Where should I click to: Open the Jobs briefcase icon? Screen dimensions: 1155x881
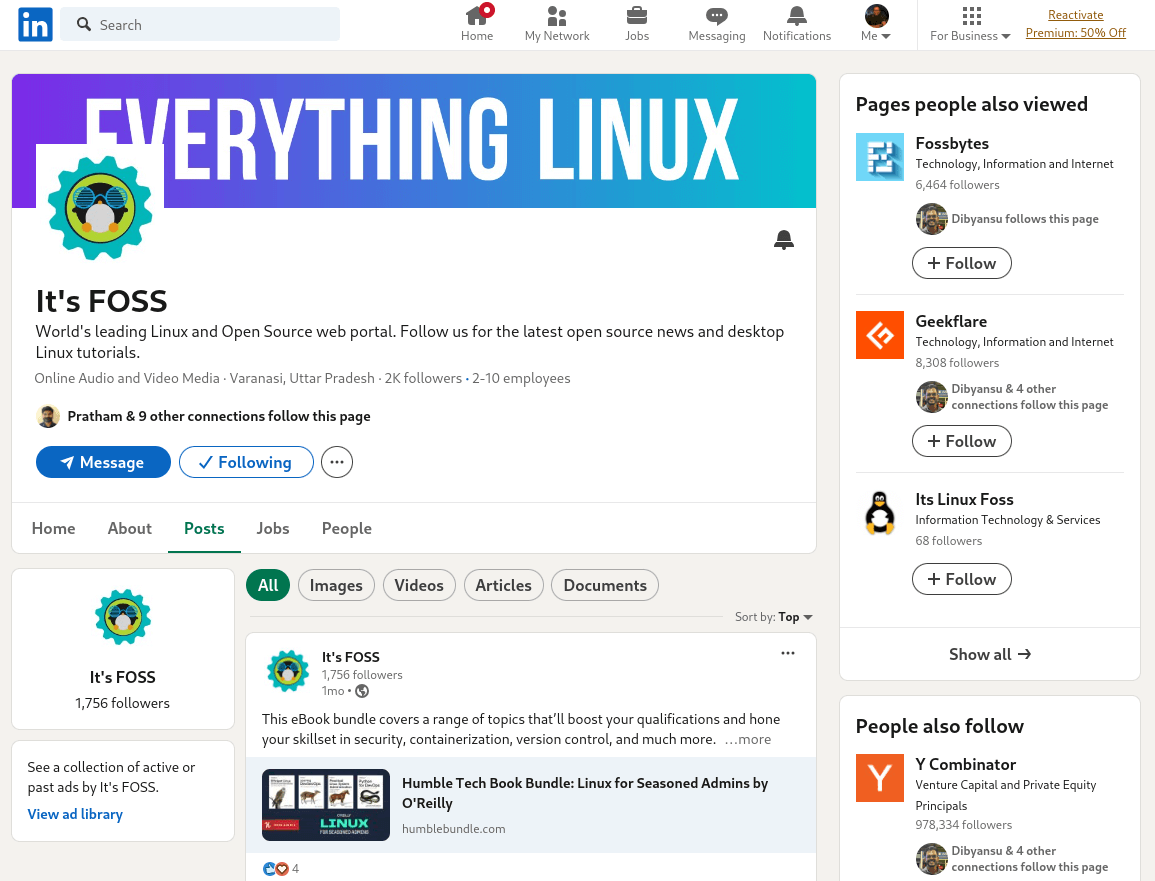(x=637, y=22)
